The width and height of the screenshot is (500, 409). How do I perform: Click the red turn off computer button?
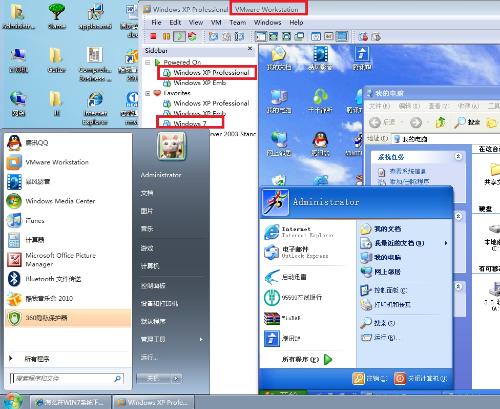400,378
